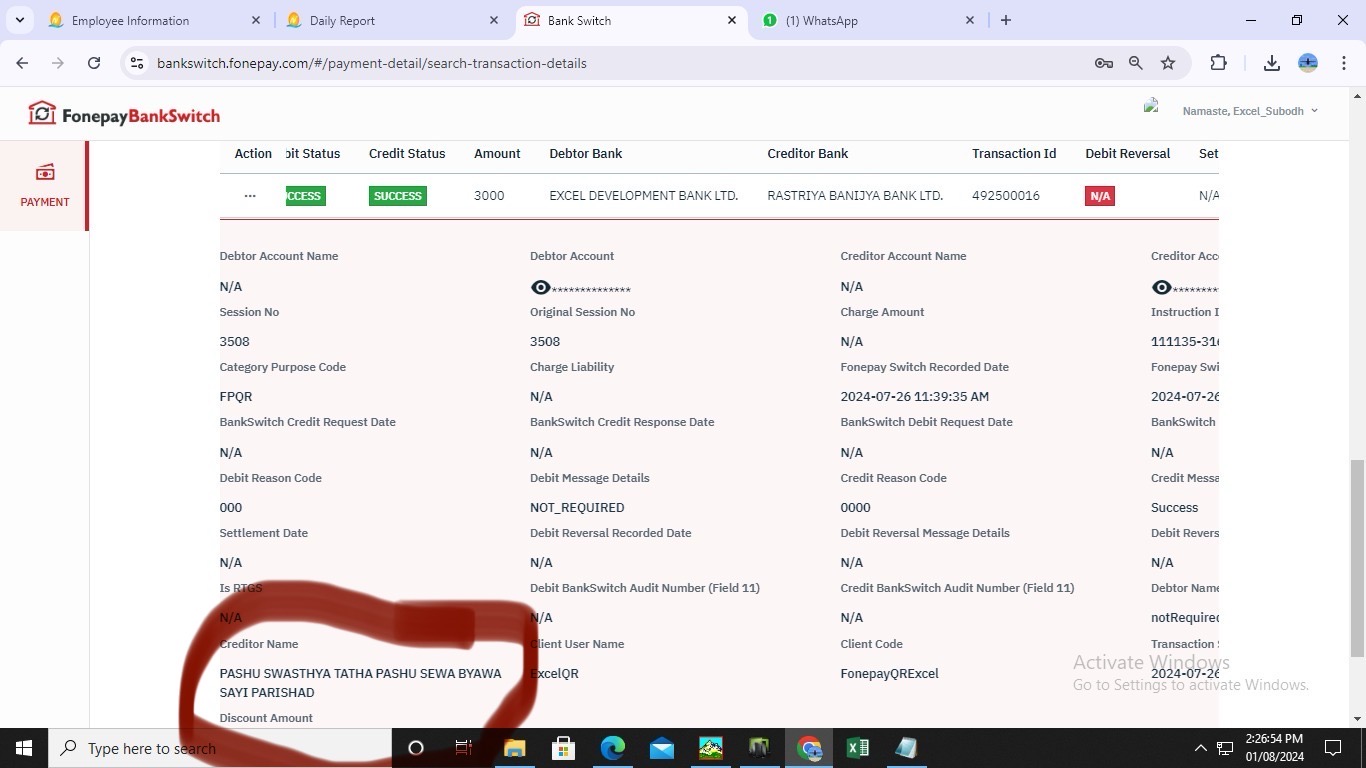Open a new browser tab
This screenshot has height=768, width=1366.
tap(1006, 20)
